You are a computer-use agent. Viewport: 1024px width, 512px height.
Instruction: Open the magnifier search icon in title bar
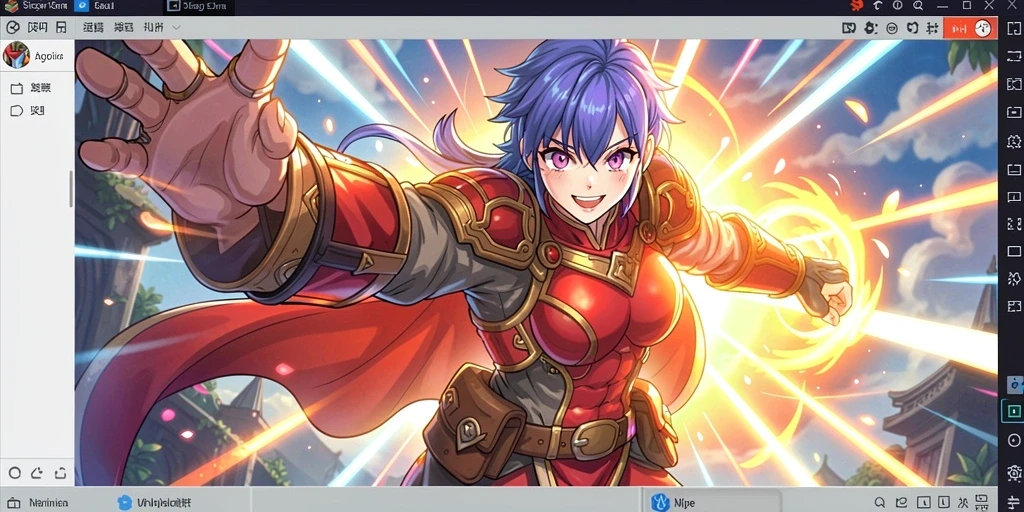[x=918, y=5]
